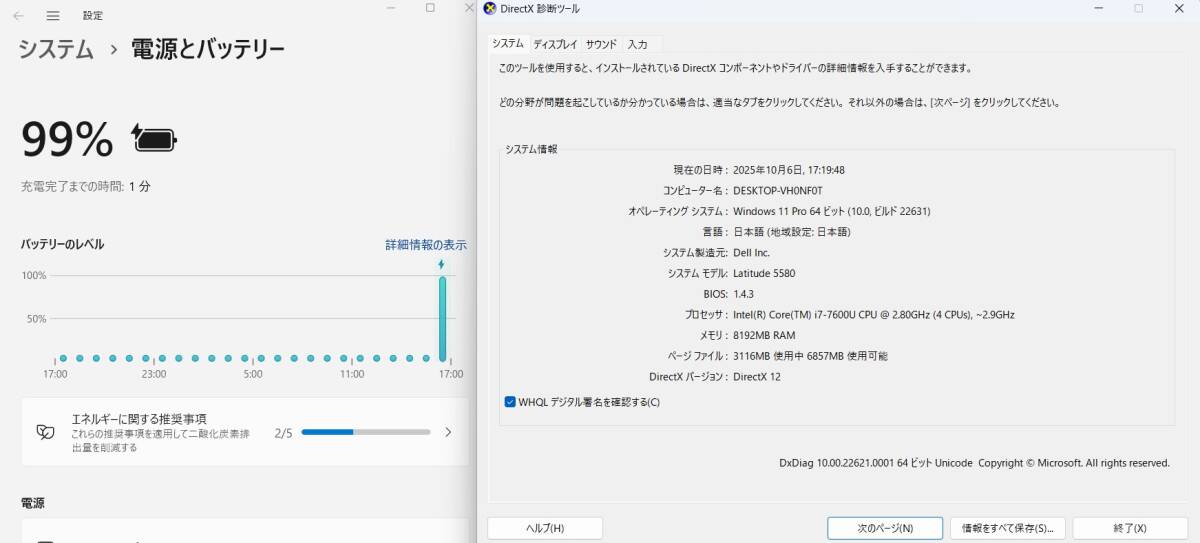Click the energy recommendations 2/5 progress bar
Viewport: 1200px width, 543px height.
pos(366,432)
